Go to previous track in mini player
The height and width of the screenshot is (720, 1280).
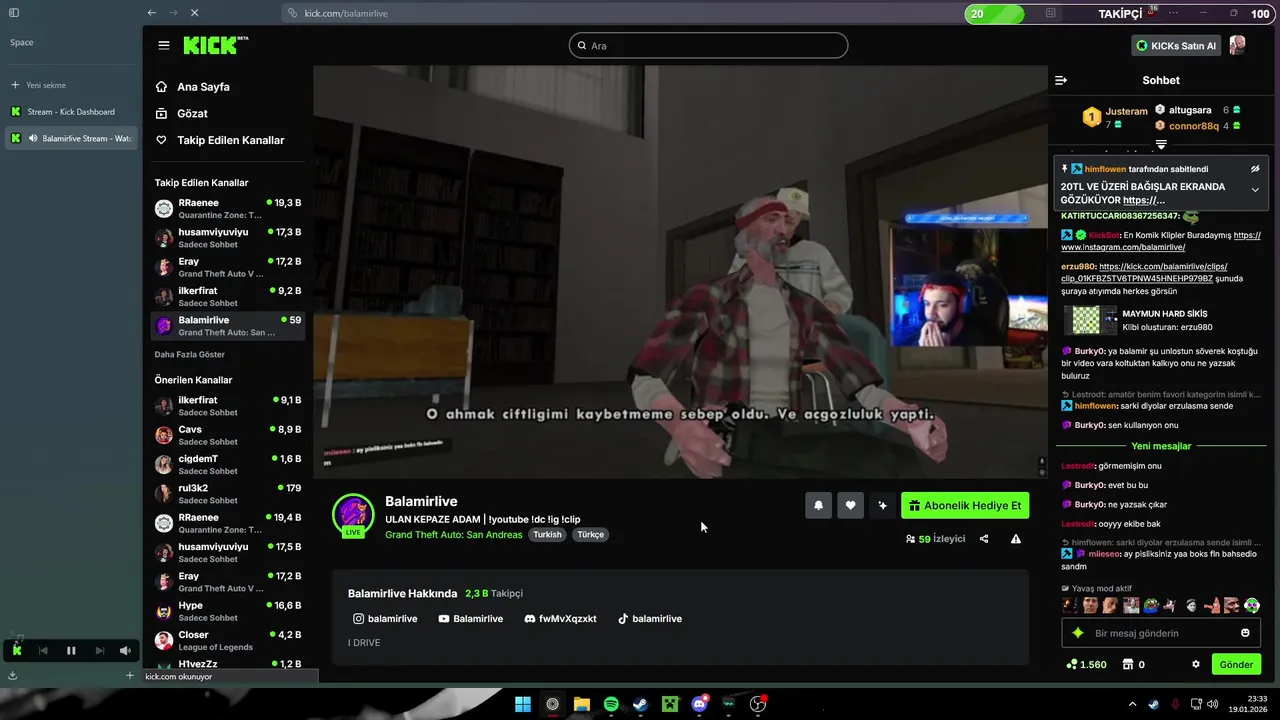pos(43,651)
